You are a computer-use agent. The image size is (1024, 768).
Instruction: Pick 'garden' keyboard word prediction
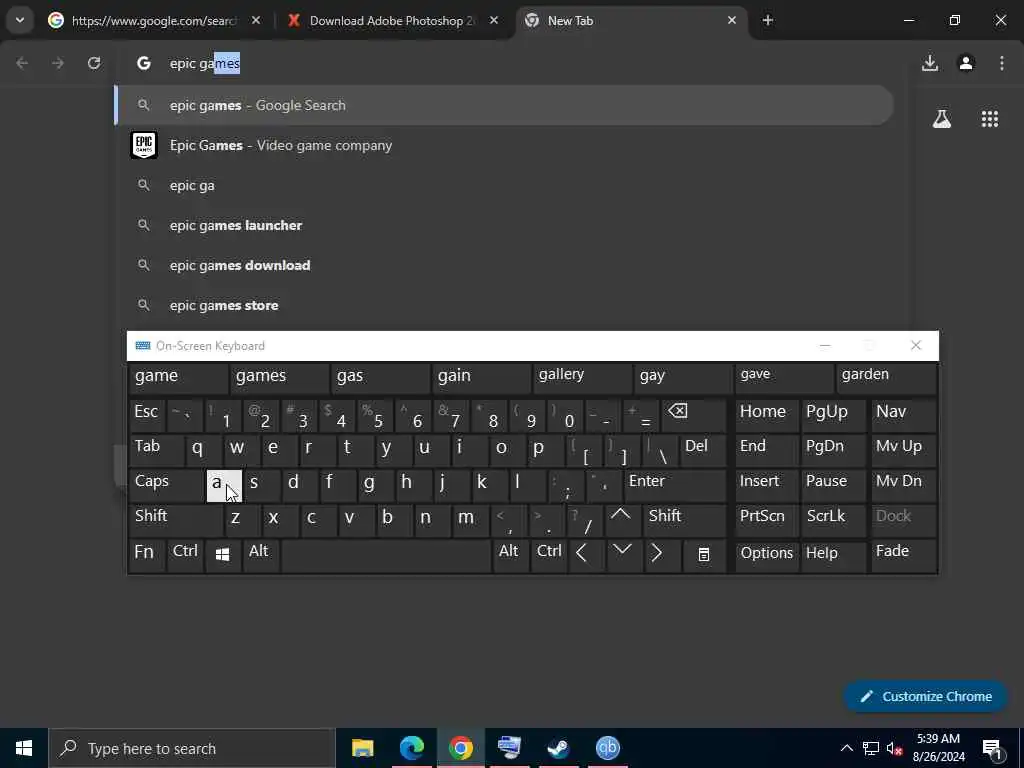click(x=886, y=377)
